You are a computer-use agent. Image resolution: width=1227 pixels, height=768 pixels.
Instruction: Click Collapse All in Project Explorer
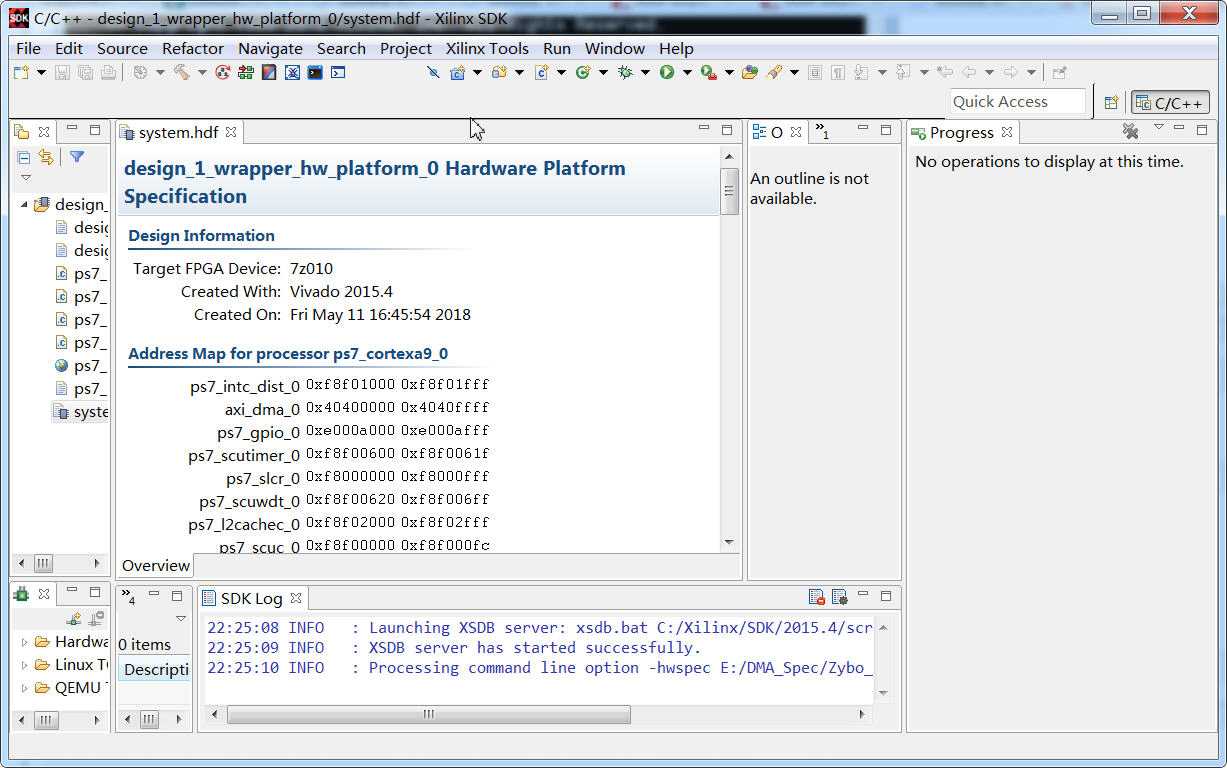click(x=24, y=157)
